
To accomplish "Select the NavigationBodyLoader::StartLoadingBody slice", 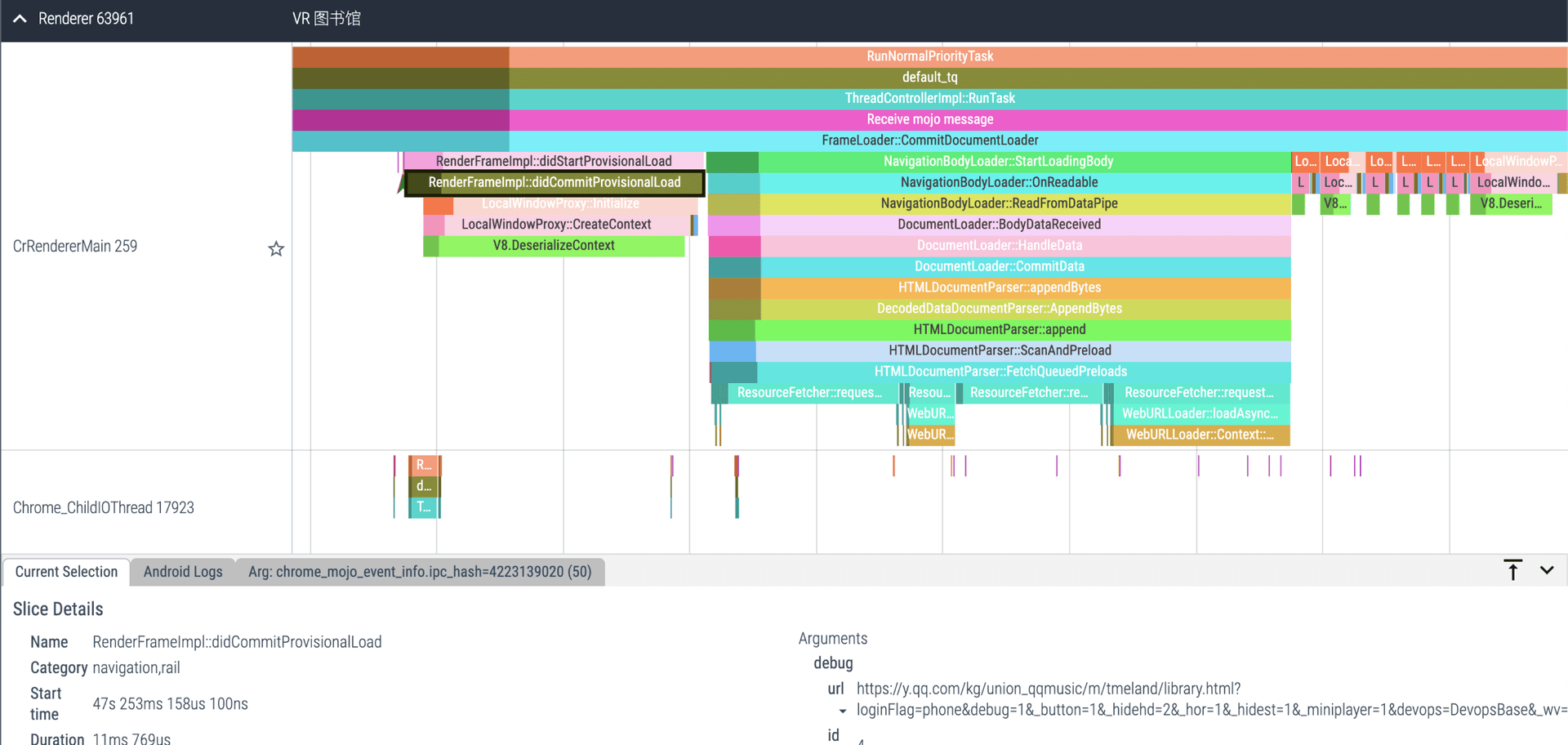I will 998,161.
